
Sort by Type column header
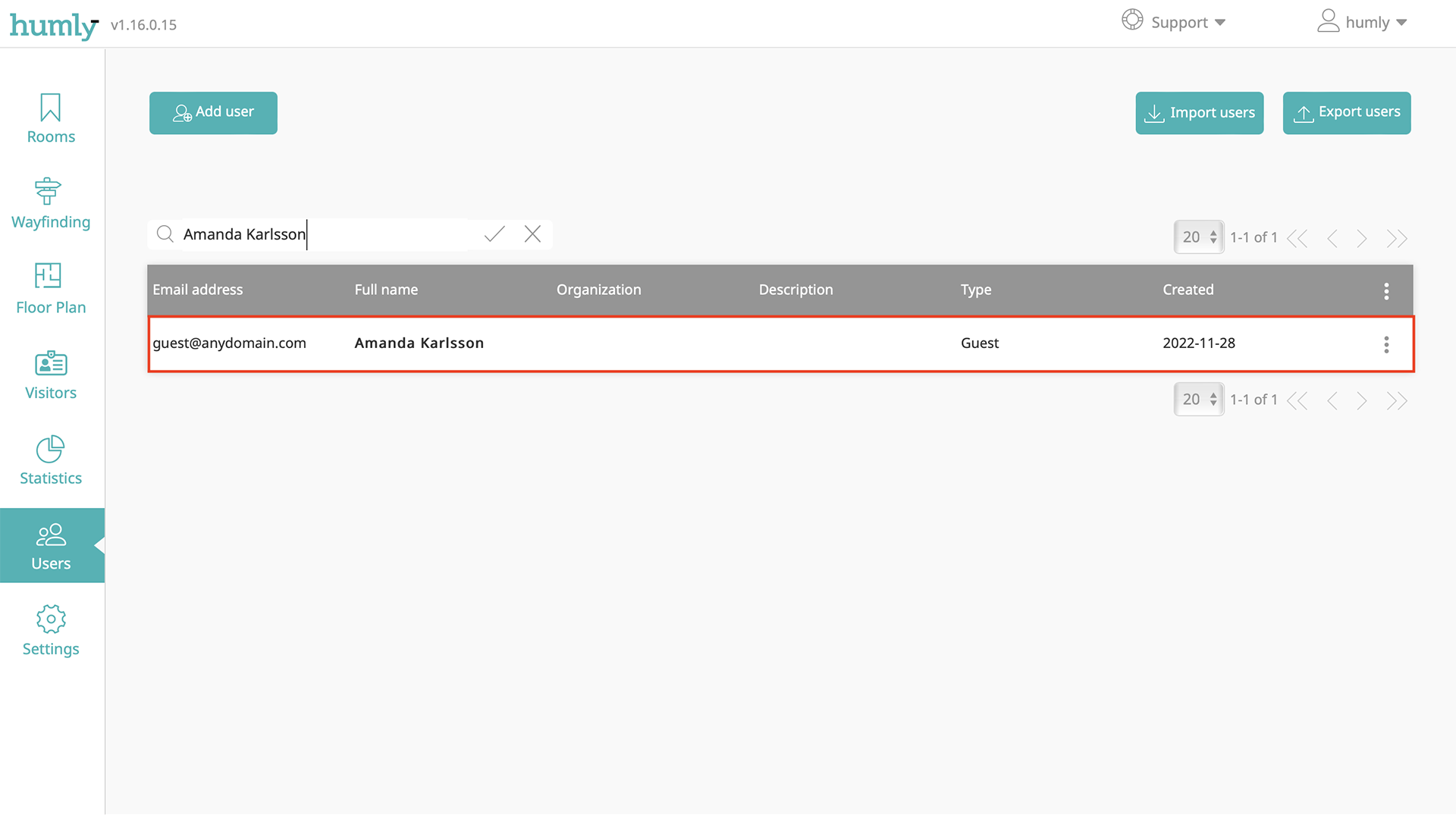tap(976, 290)
